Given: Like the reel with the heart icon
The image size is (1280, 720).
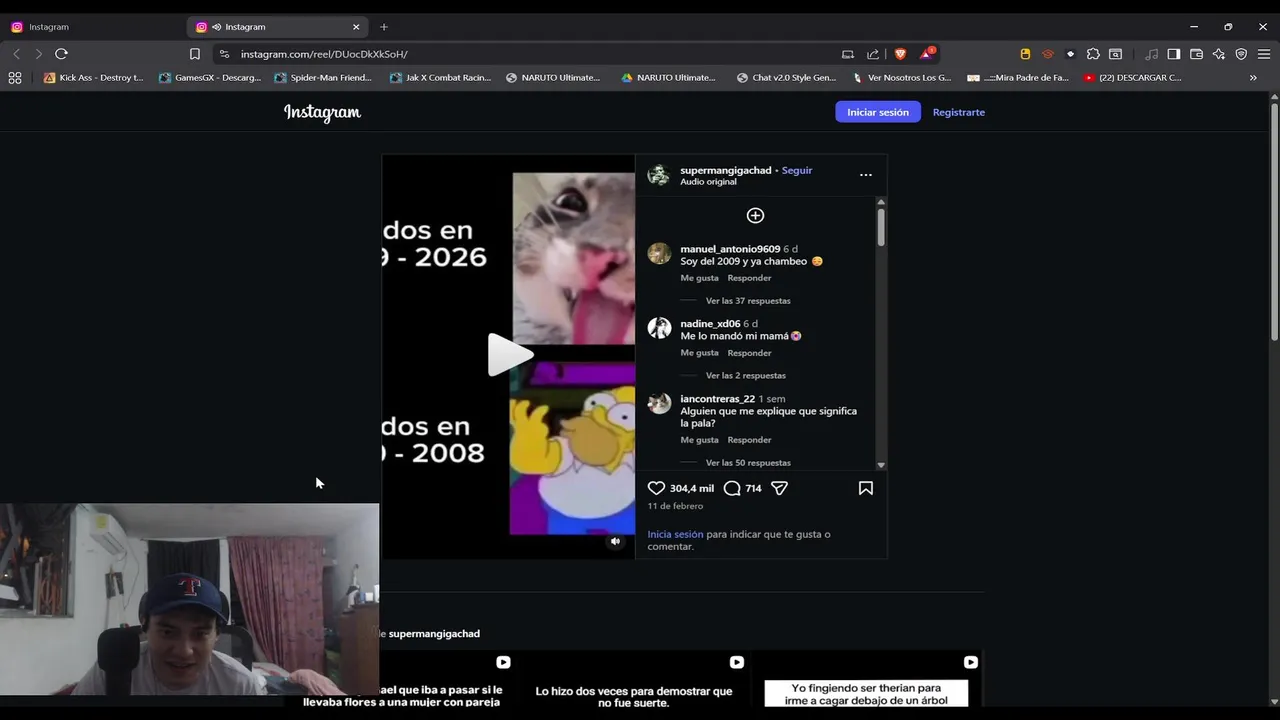Looking at the screenshot, I should (x=656, y=488).
